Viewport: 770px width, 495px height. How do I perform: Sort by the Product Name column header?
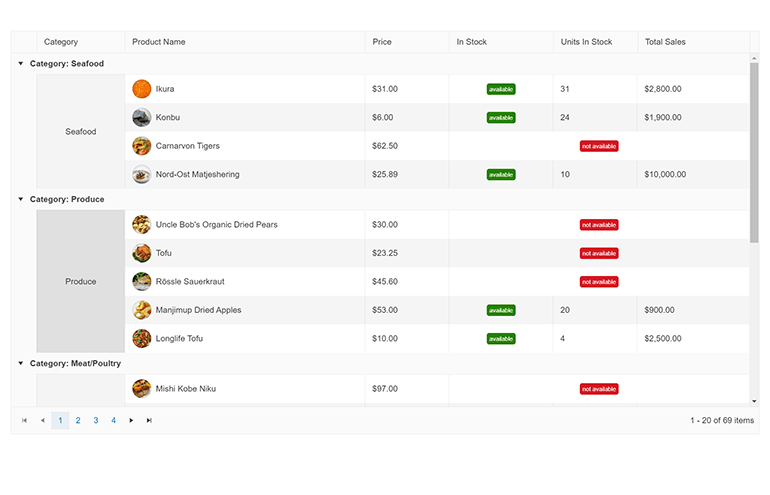point(158,42)
